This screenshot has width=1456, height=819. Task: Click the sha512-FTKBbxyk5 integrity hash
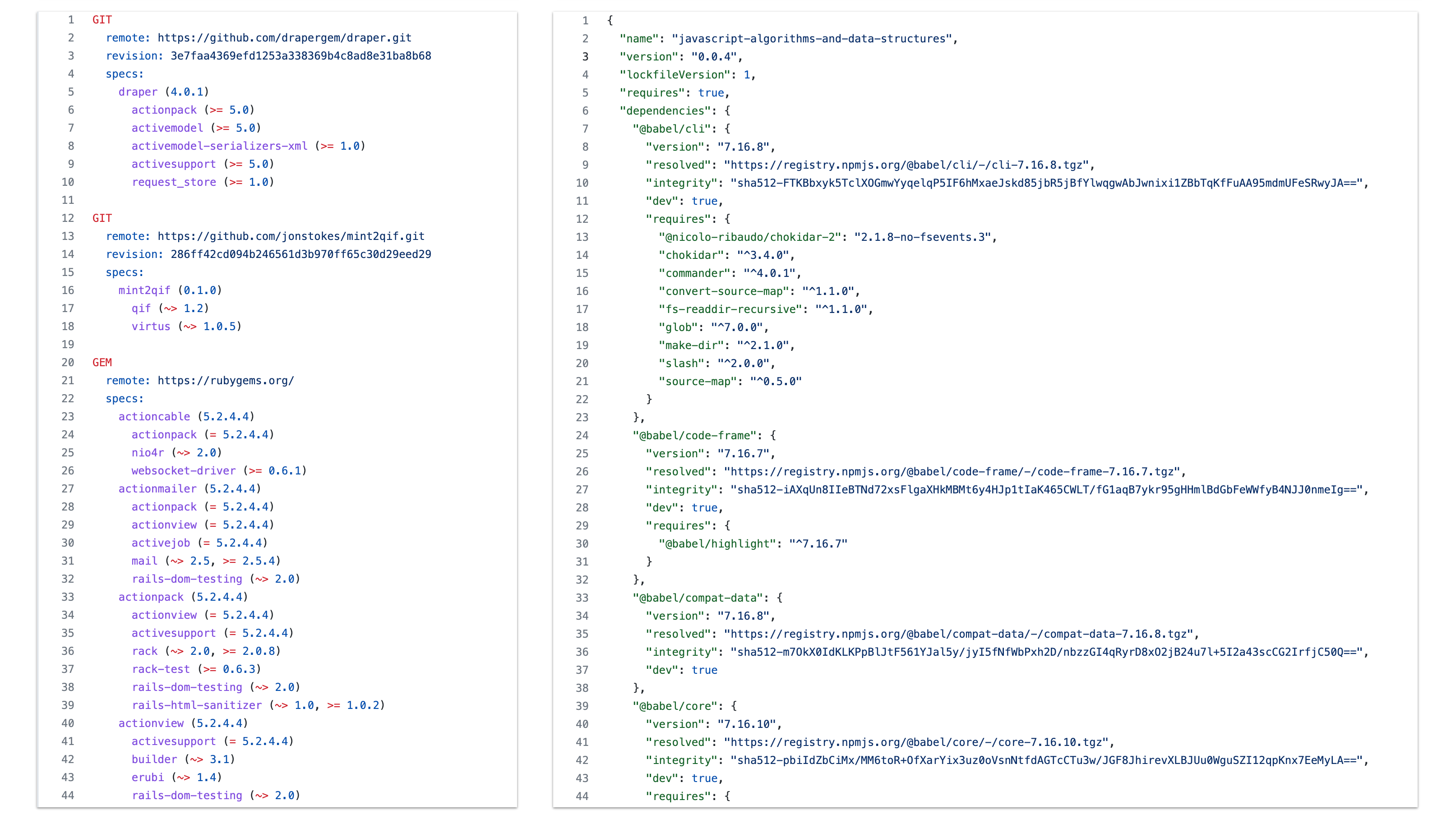coord(1046,183)
